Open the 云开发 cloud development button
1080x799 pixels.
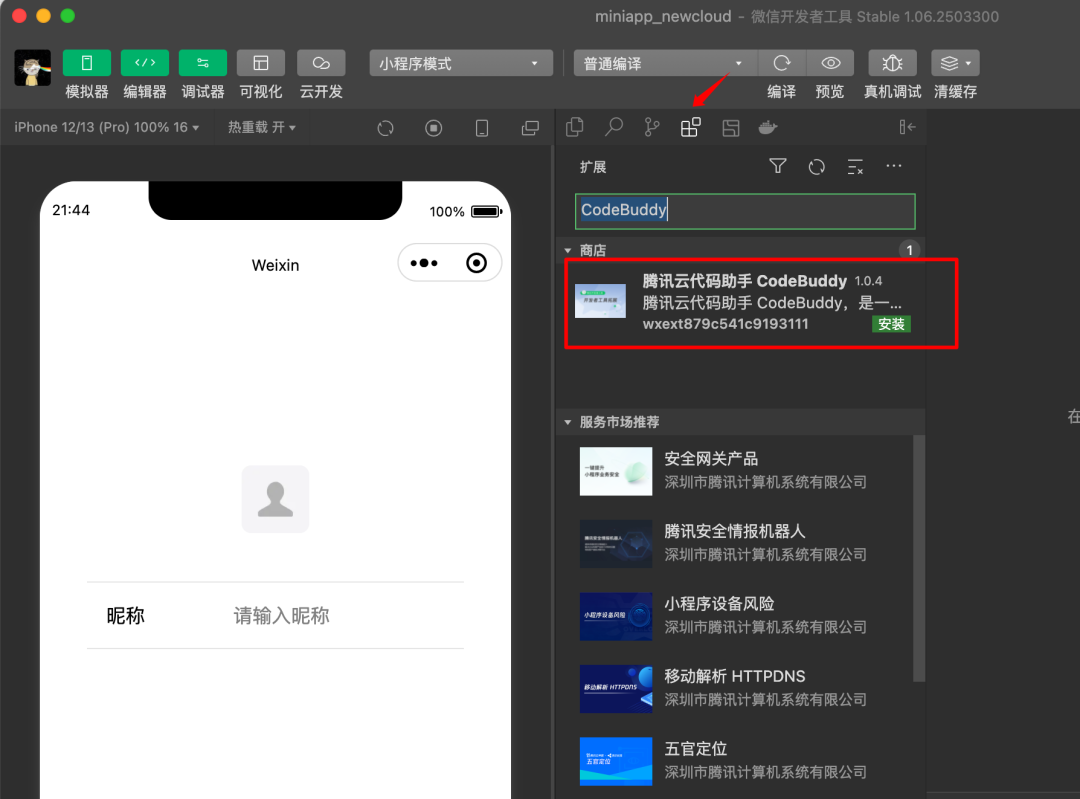(x=321, y=63)
